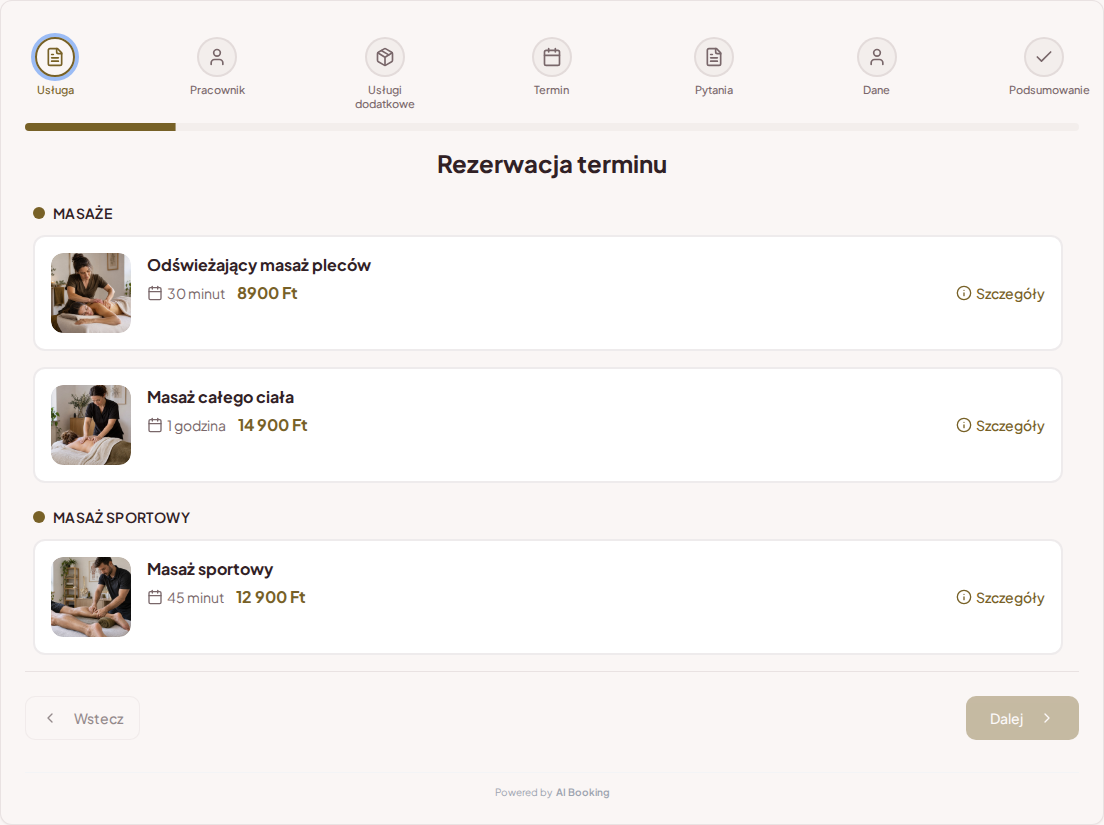The width and height of the screenshot is (1104, 825).
Task: Go back with the Wstecz button
Action: tap(82, 718)
